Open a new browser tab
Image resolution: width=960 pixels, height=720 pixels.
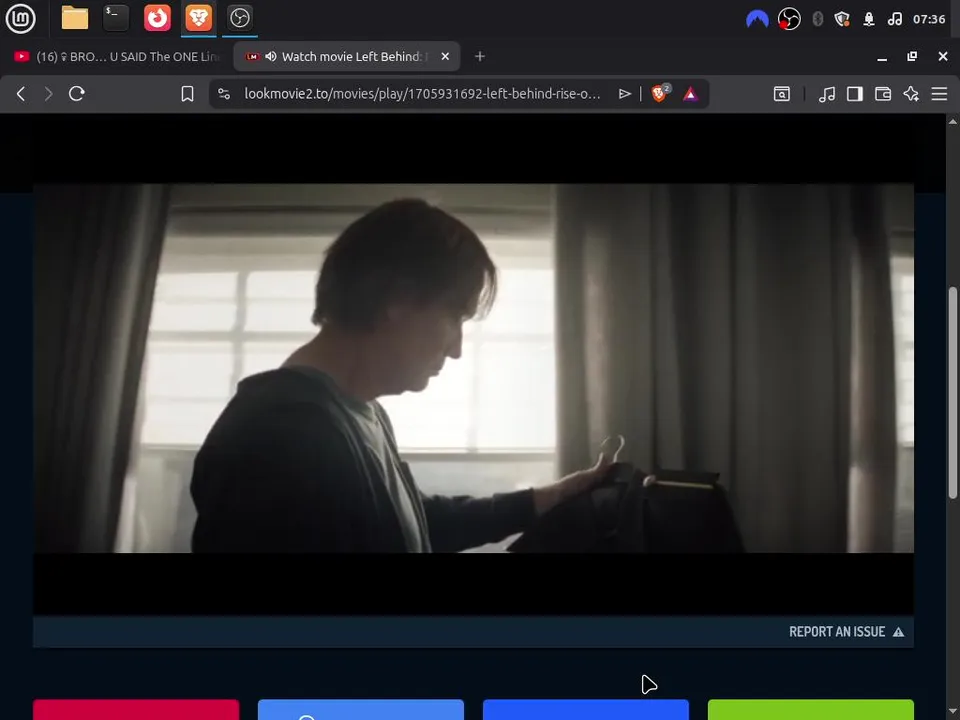coord(480,56)
